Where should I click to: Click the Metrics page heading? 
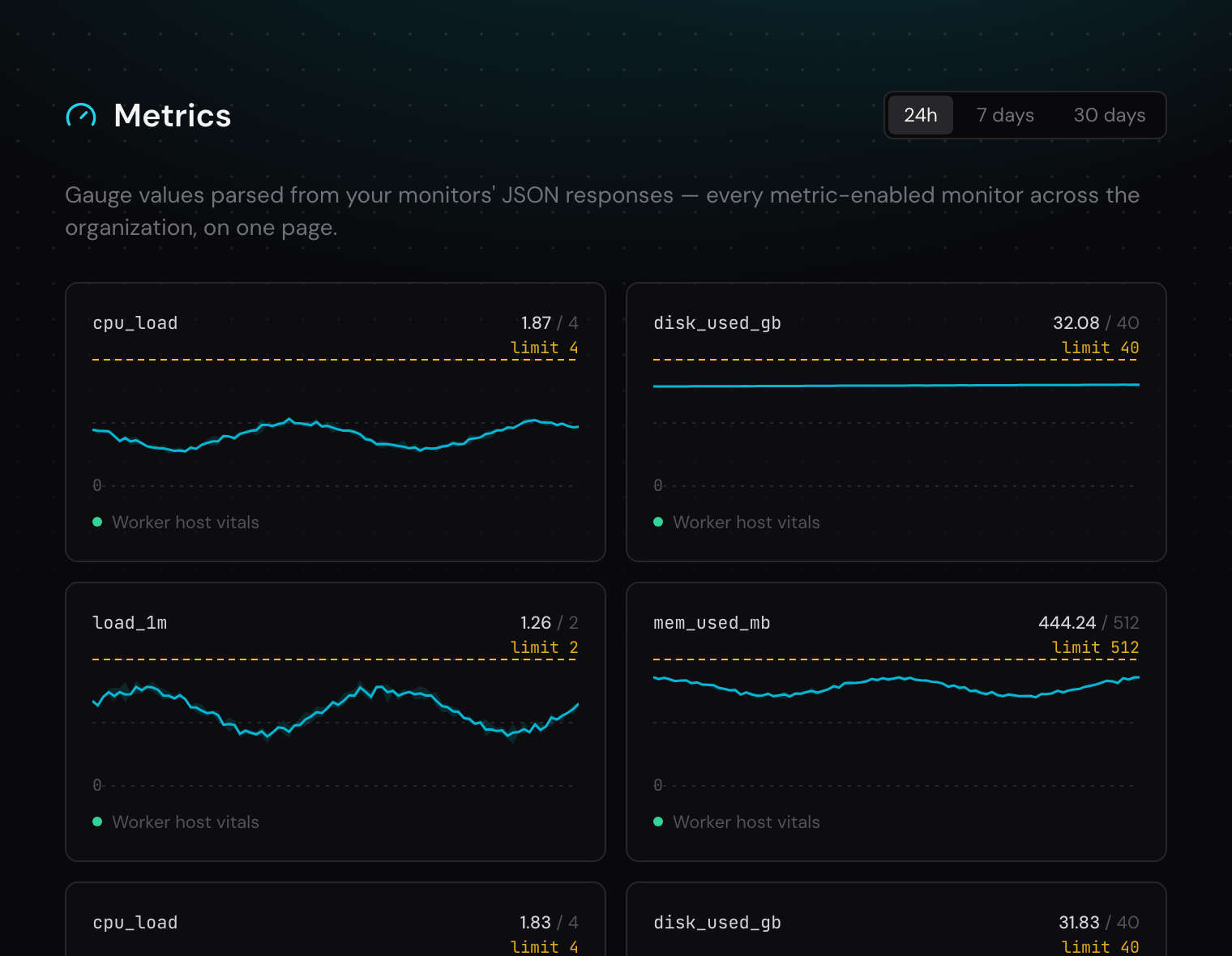pos(173,116)
